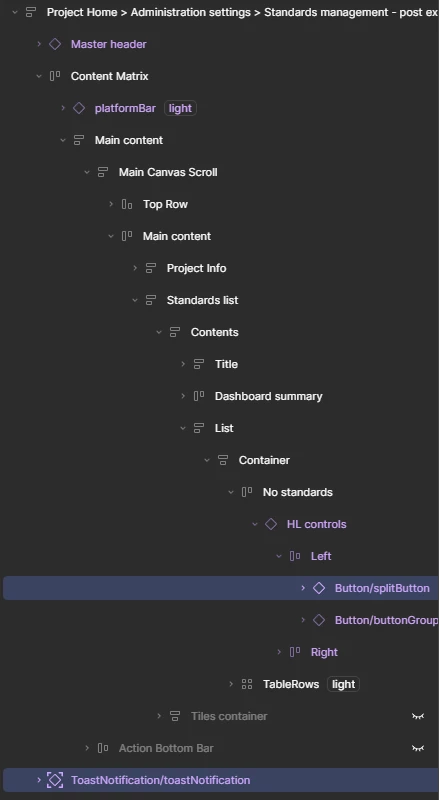Collapse the No standards frame
The width and height of the screenshot is (439, 800).
click(231, 492)
